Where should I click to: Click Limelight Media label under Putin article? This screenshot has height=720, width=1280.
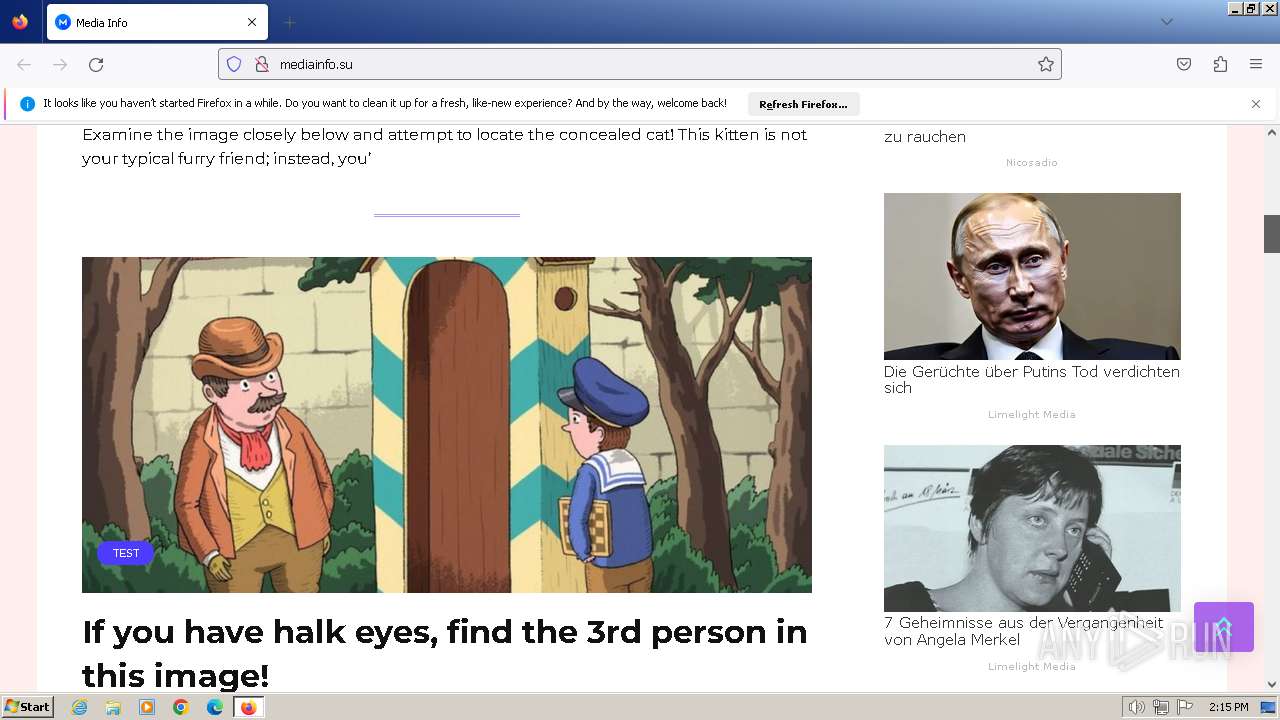tap(1032, 414)
